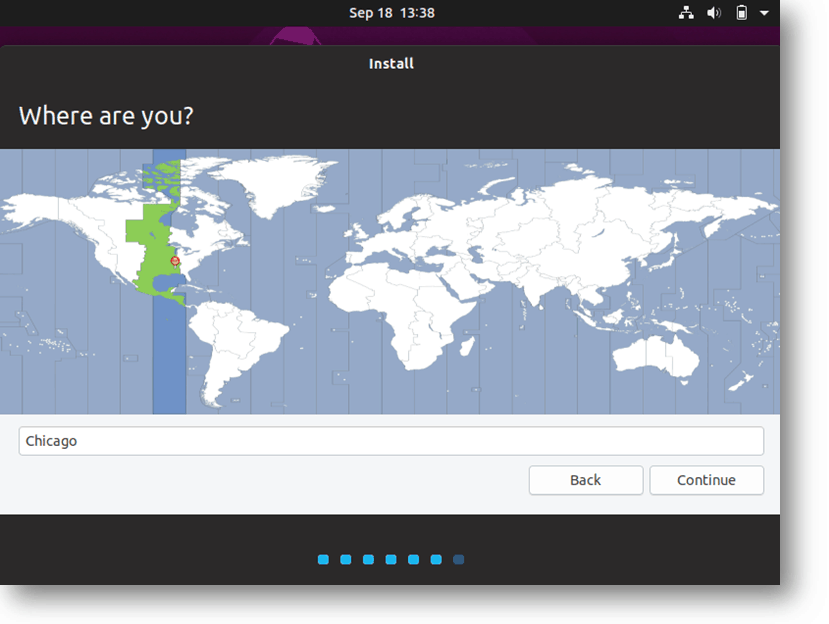Check the battery indicator icon

coord(742,13)
